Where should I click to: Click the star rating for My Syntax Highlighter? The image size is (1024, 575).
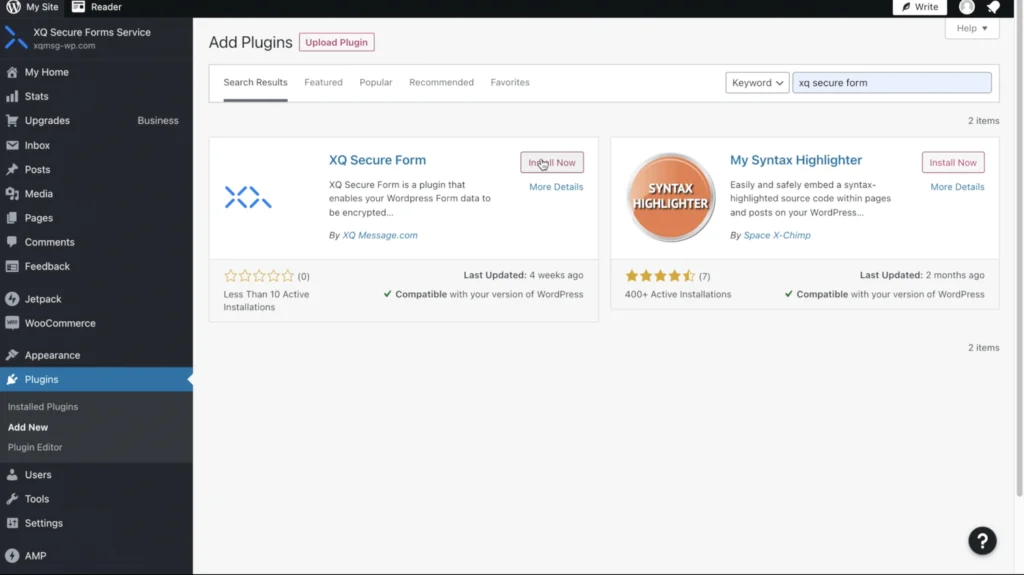tap(660, 276)
